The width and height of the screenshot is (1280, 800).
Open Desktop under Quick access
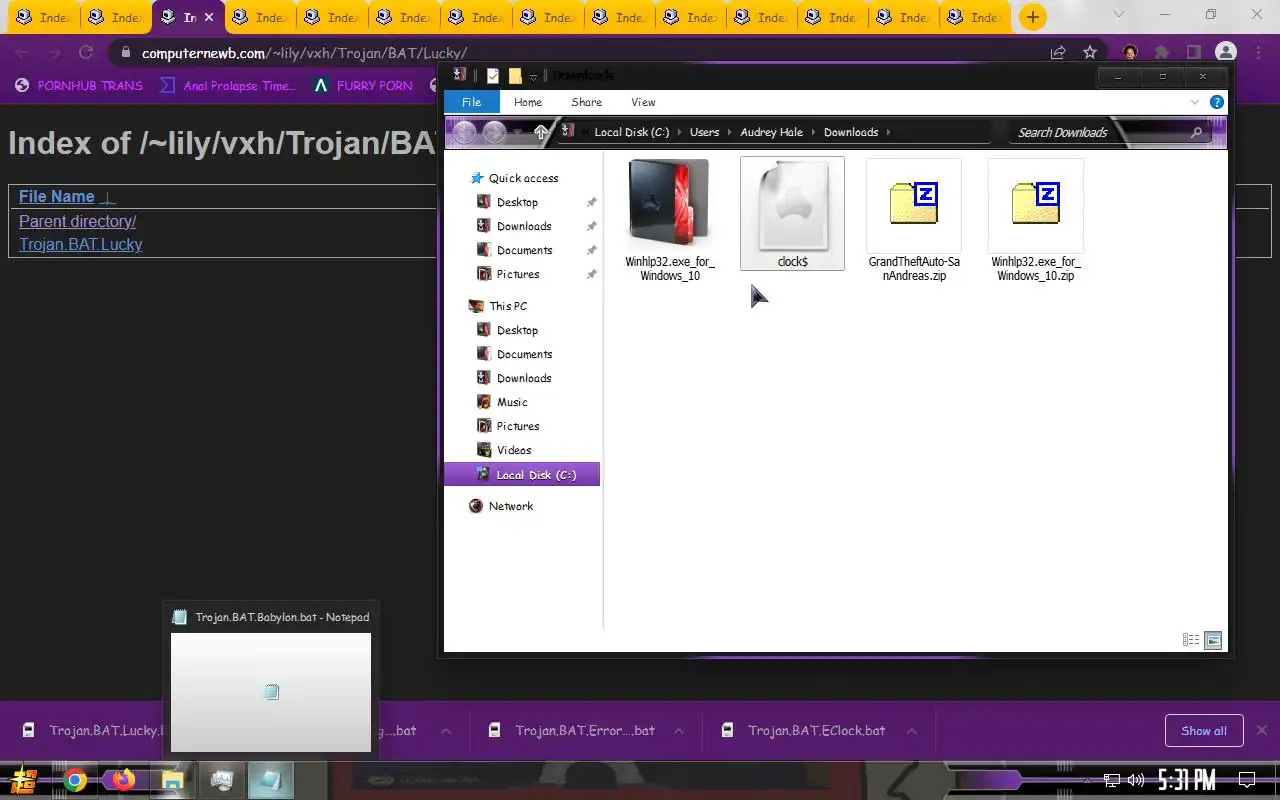pos(517,202)
